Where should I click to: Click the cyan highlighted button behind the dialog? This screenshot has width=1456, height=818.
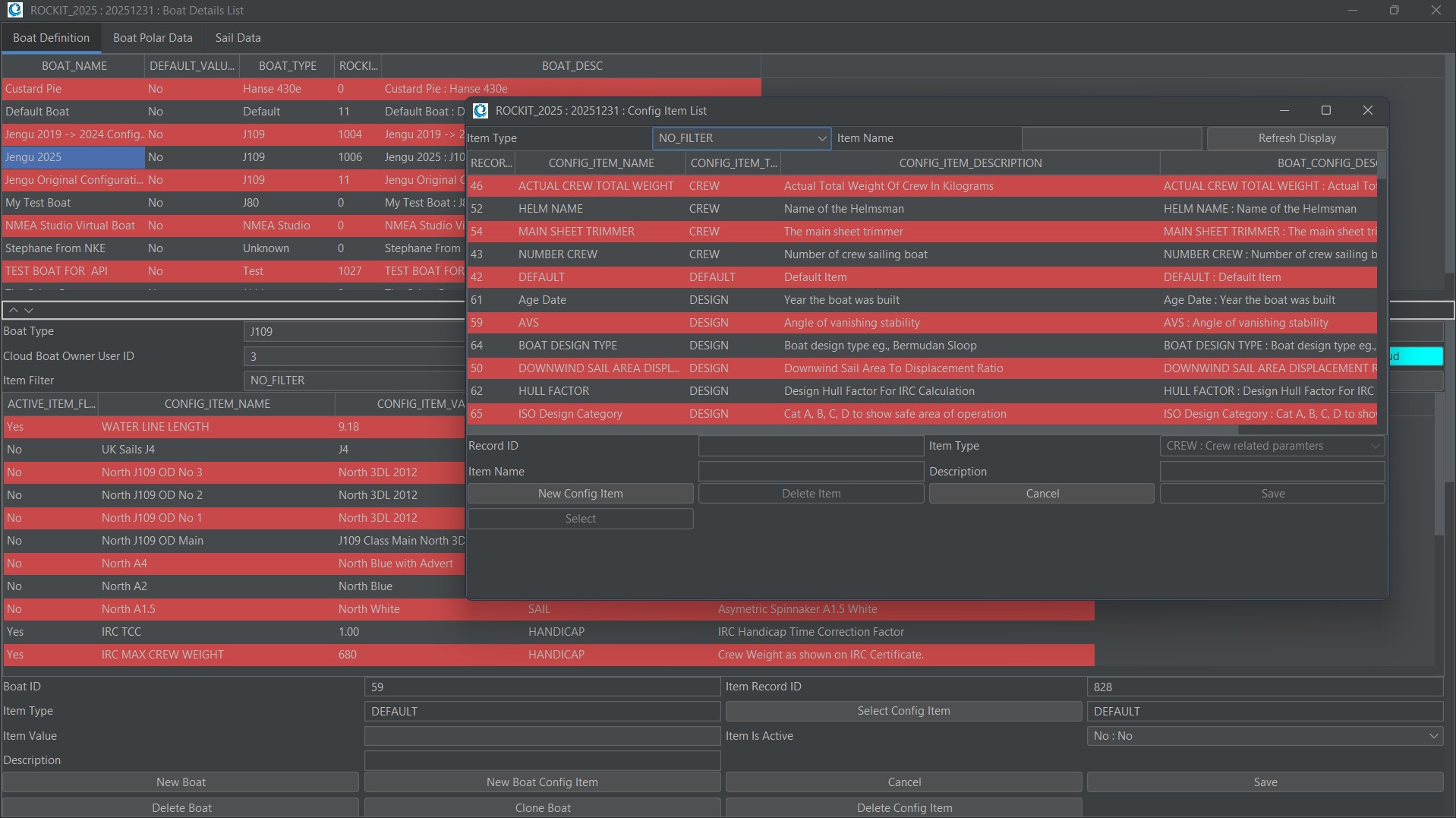pyautogui.click(x=1415, y=356)
